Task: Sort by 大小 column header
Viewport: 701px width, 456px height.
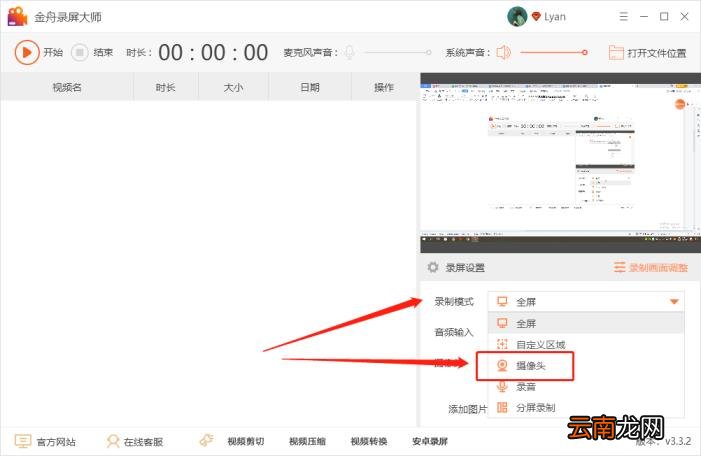Action: pos(233,87)
